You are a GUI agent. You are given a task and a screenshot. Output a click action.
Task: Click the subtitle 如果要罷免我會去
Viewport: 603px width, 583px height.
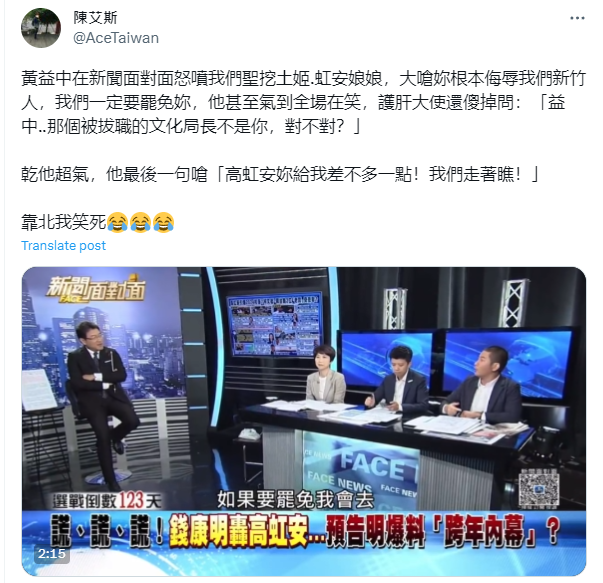pos(295,500)
